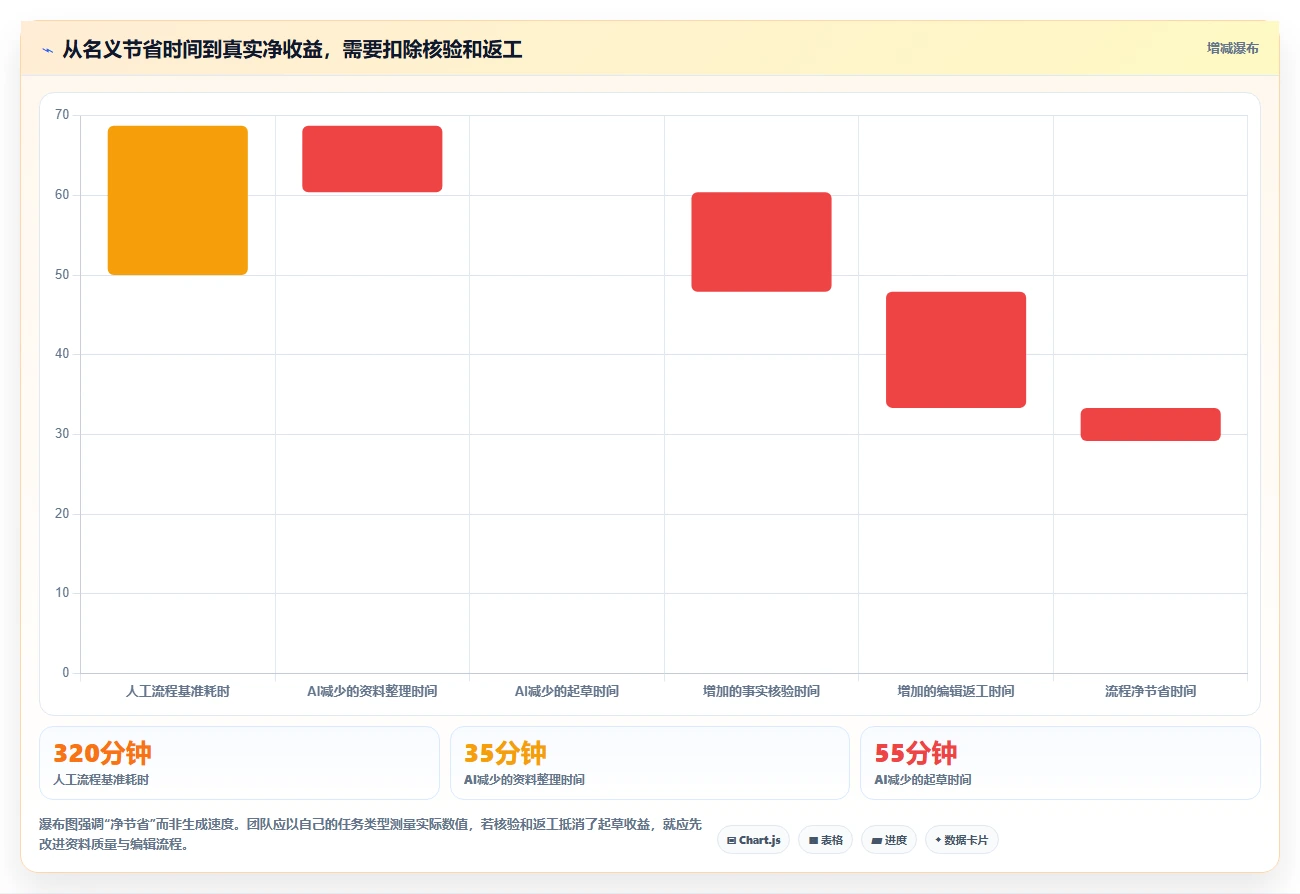
Task: Click the 增减瀑布 badge in the header
Action: [x=1232, y=48]
